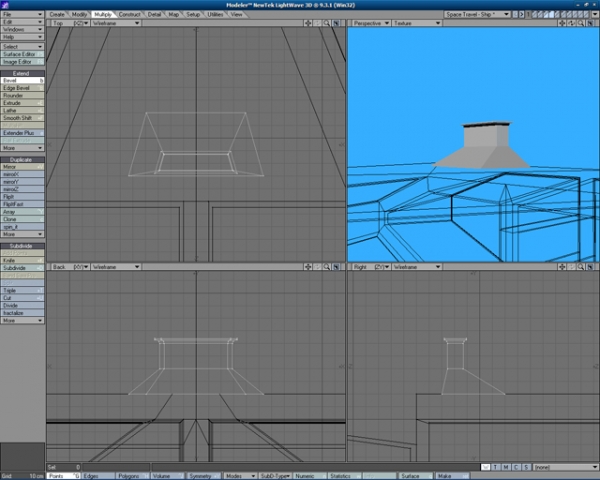
Task: Activate the Bevel tool
Action: pyautogui.click(x=22, y=80)
